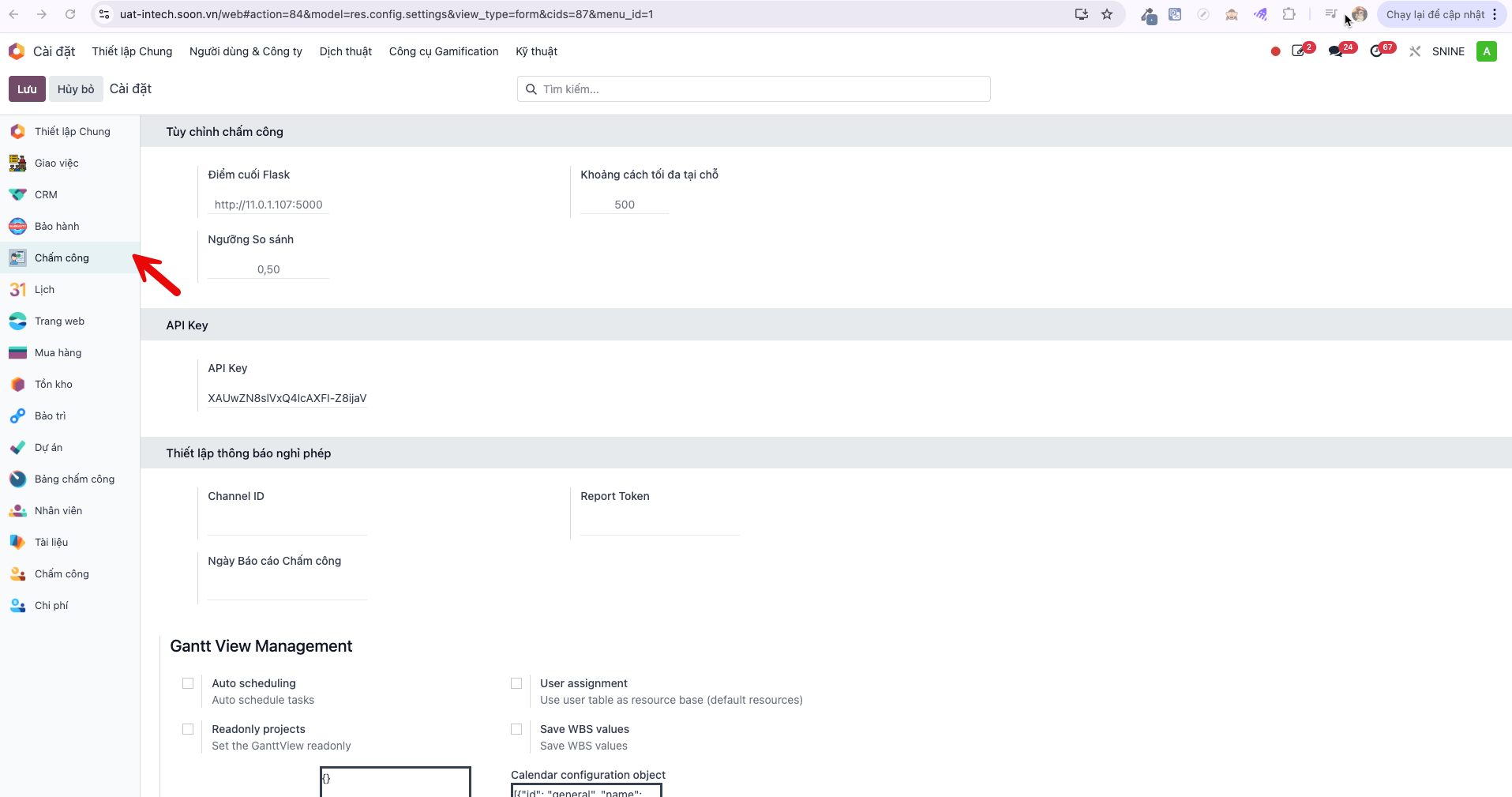1512x797 pixels.
Task: Click the API Key value field
Action: (287, 398)
